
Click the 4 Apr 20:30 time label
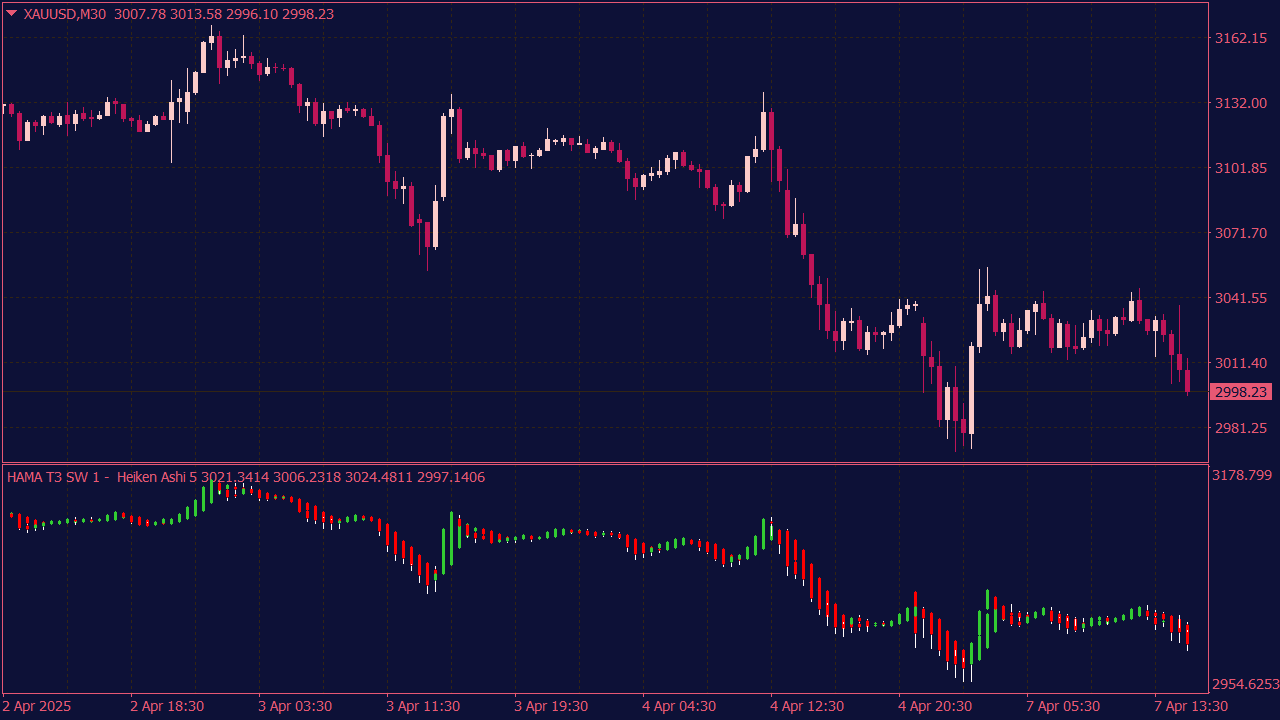(935, 706)
